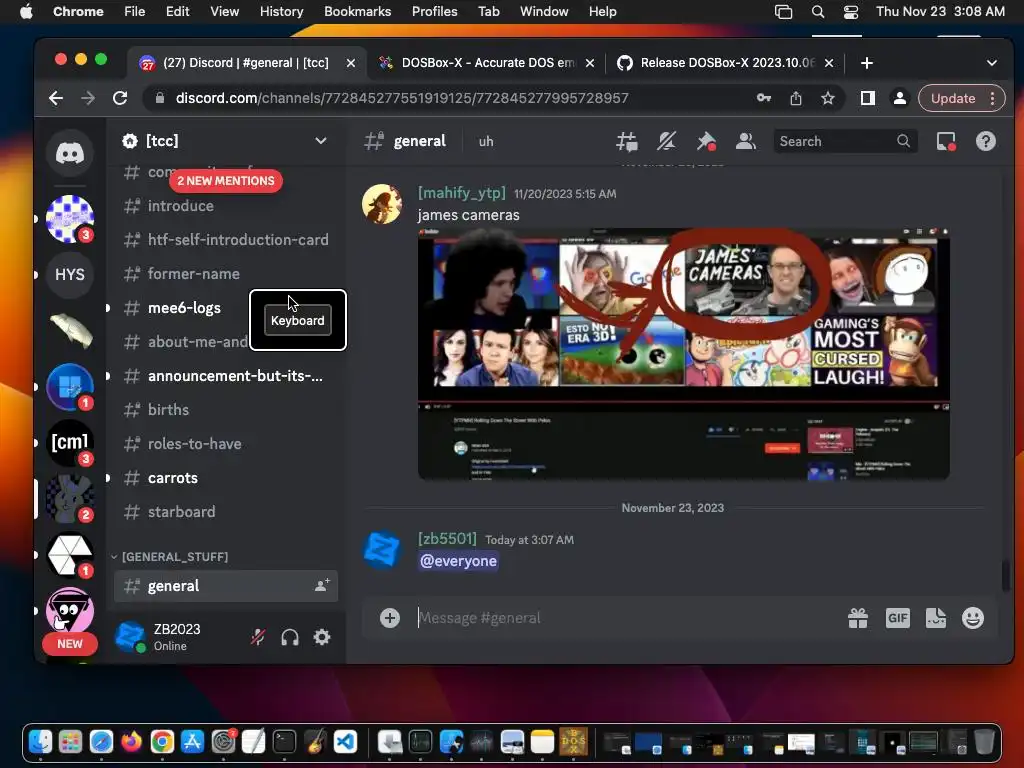Open the Nitro gift icon
Image resolution: width=1024 pixels, height=768 pixels.
(x=857, y=618)
